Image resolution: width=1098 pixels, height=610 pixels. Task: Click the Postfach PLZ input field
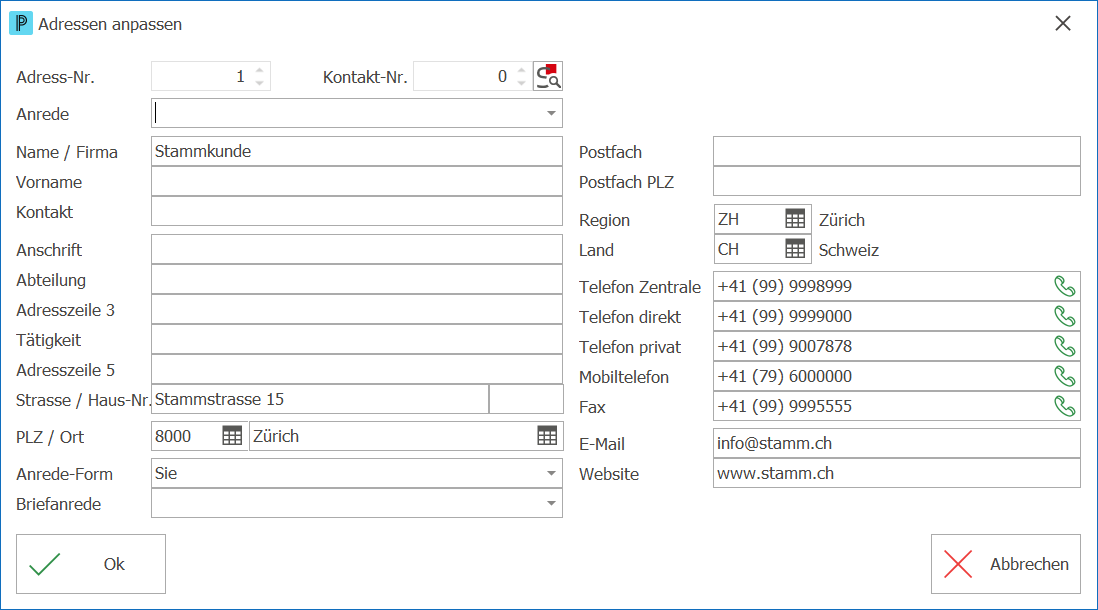coord(897,181)
